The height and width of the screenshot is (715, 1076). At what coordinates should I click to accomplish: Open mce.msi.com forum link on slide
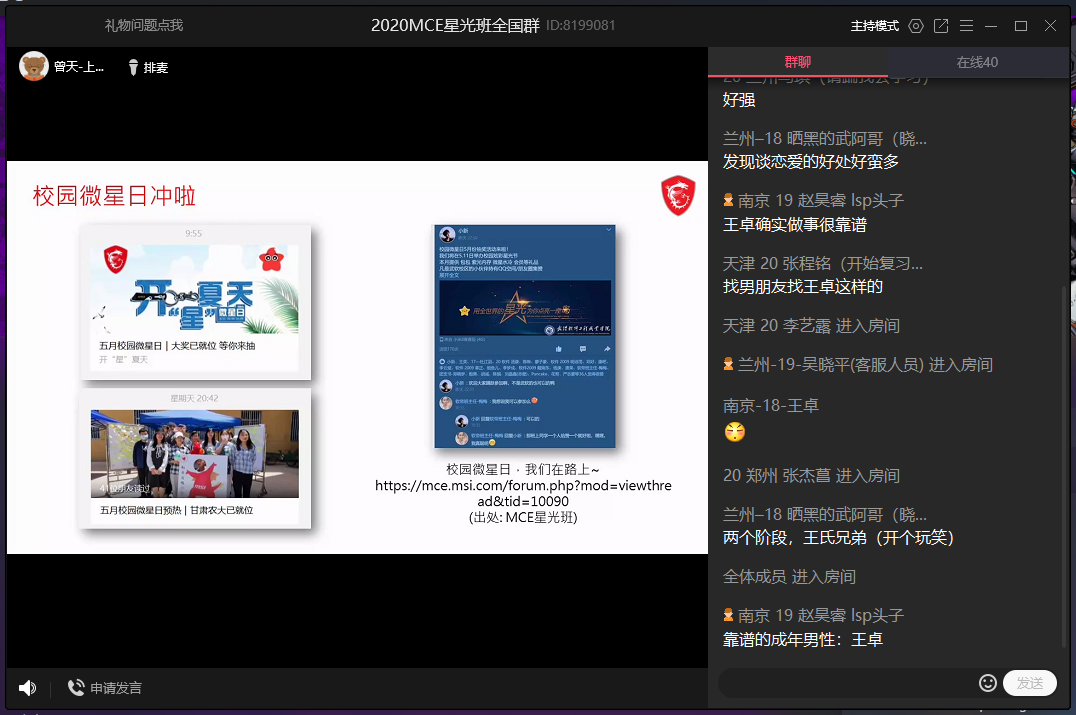click(523, 493)
